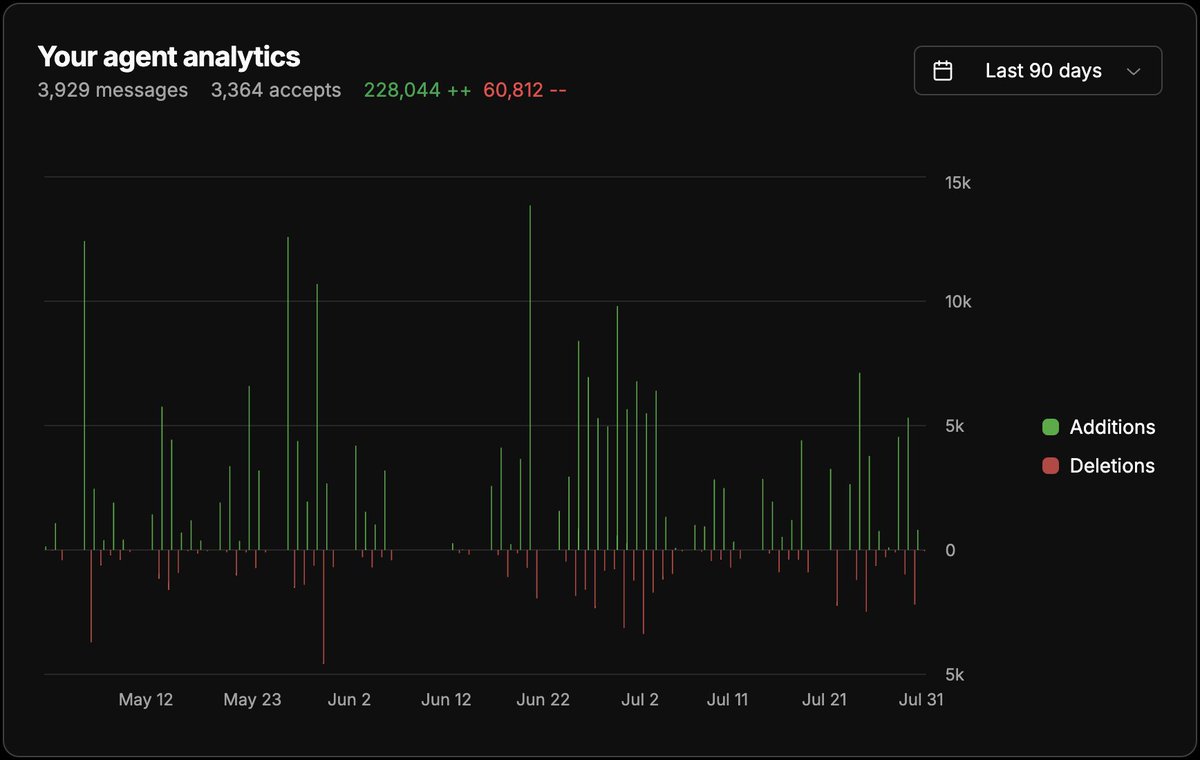Click the Jun 12 x-axis label
The image size is (1200, 760).
pyautogui.click(x=446, y=700)
